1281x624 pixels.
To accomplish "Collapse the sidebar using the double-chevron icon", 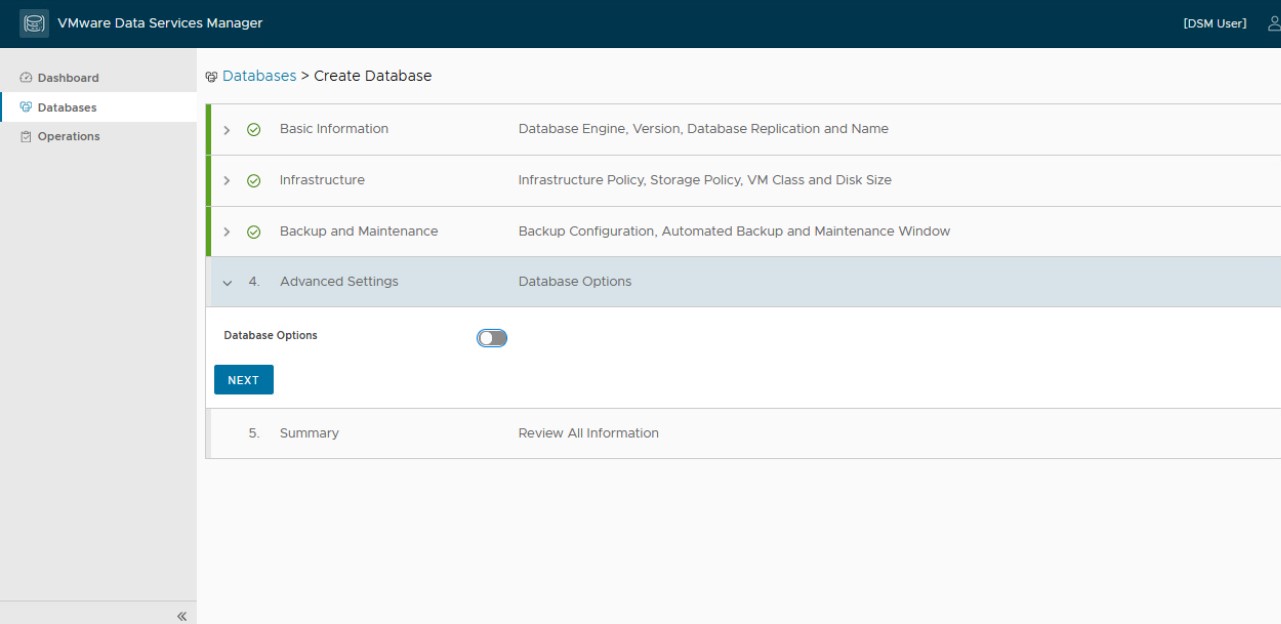I will coord(182,616).
